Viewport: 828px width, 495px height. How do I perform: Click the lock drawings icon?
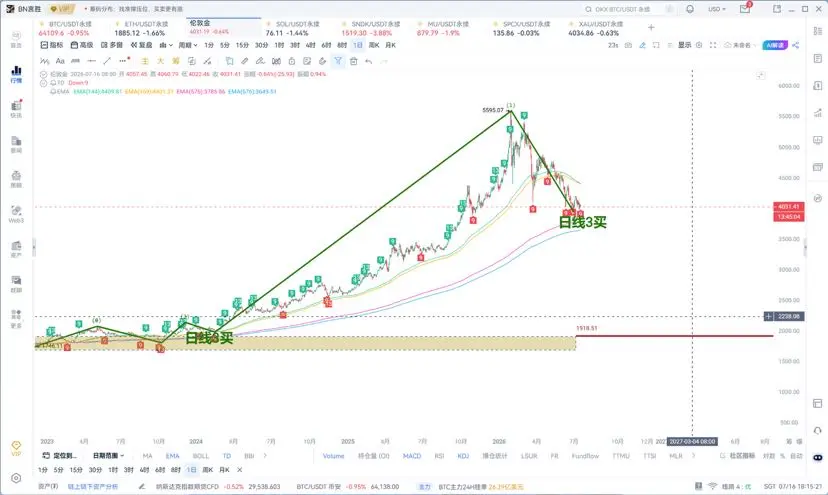291,61
